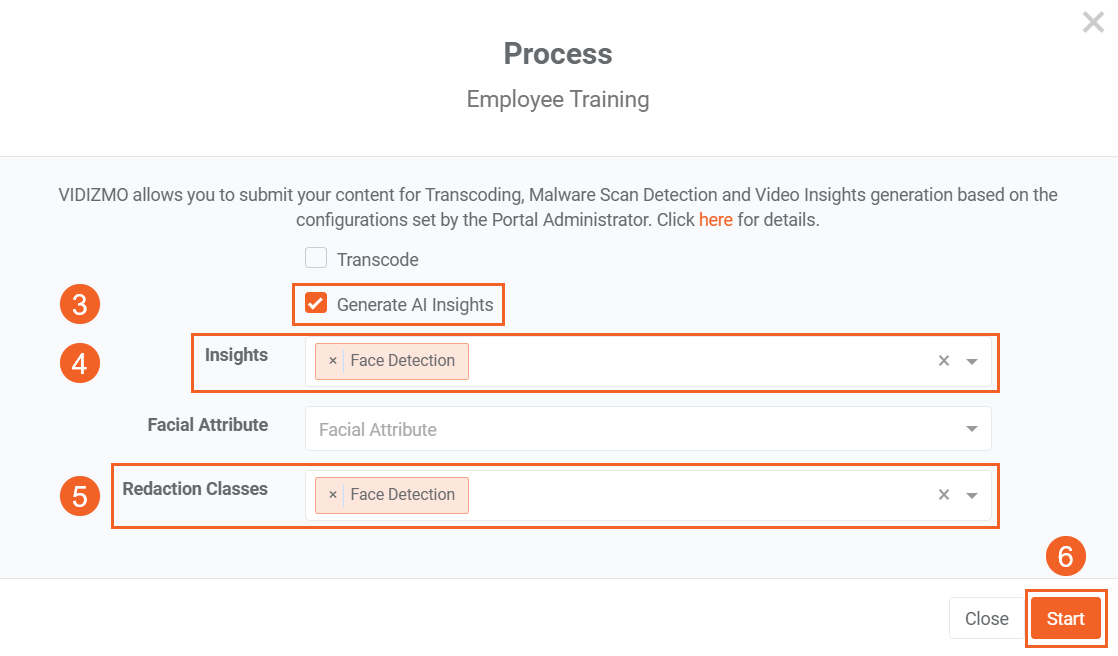Image resolution: width=1118 pixels, height=656 pixels.
Task: Expand the Insights dropdown arrow
Action: click(x=971, y=362)
